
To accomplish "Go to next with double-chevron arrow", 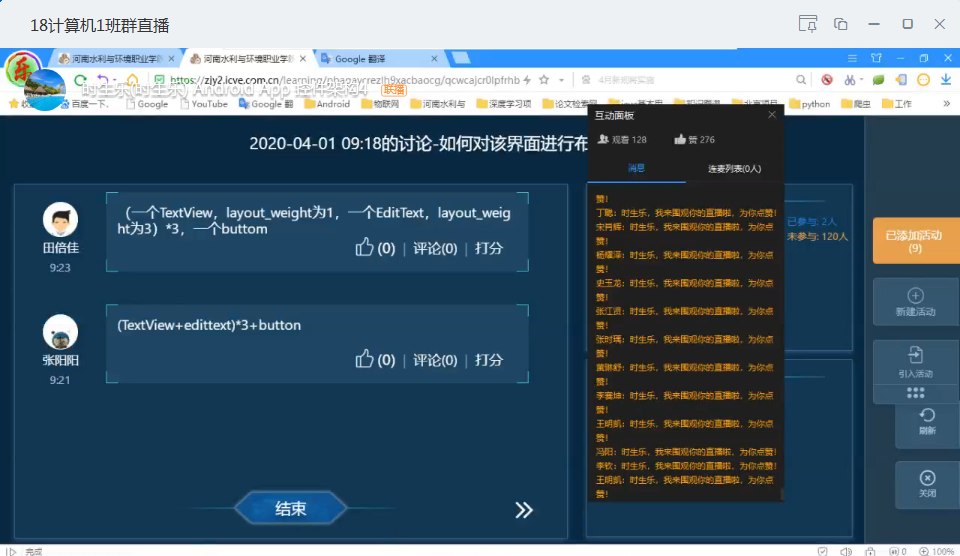I will point(524,510).
